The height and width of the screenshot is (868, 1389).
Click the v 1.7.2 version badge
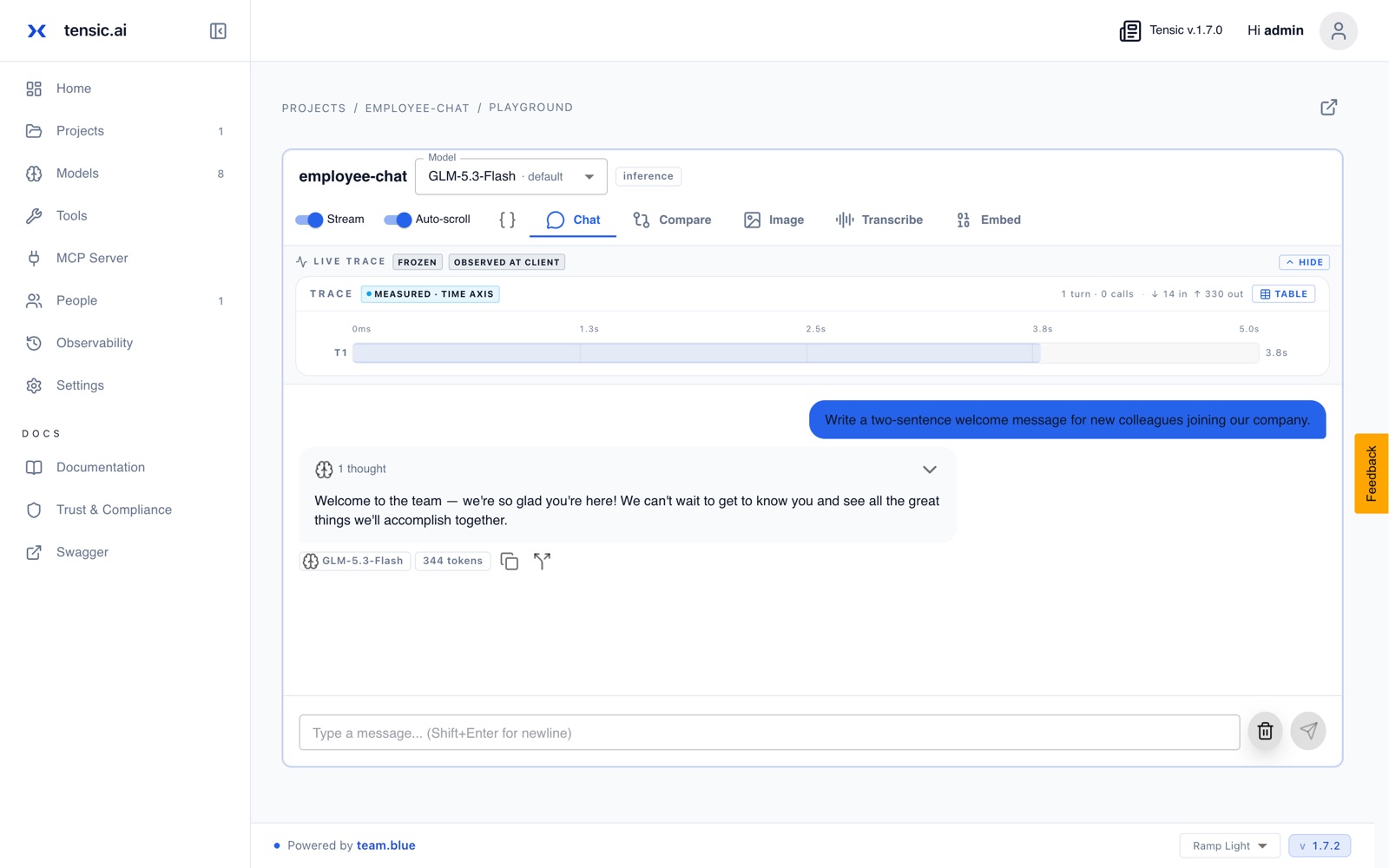click(x=1320, y=846)
